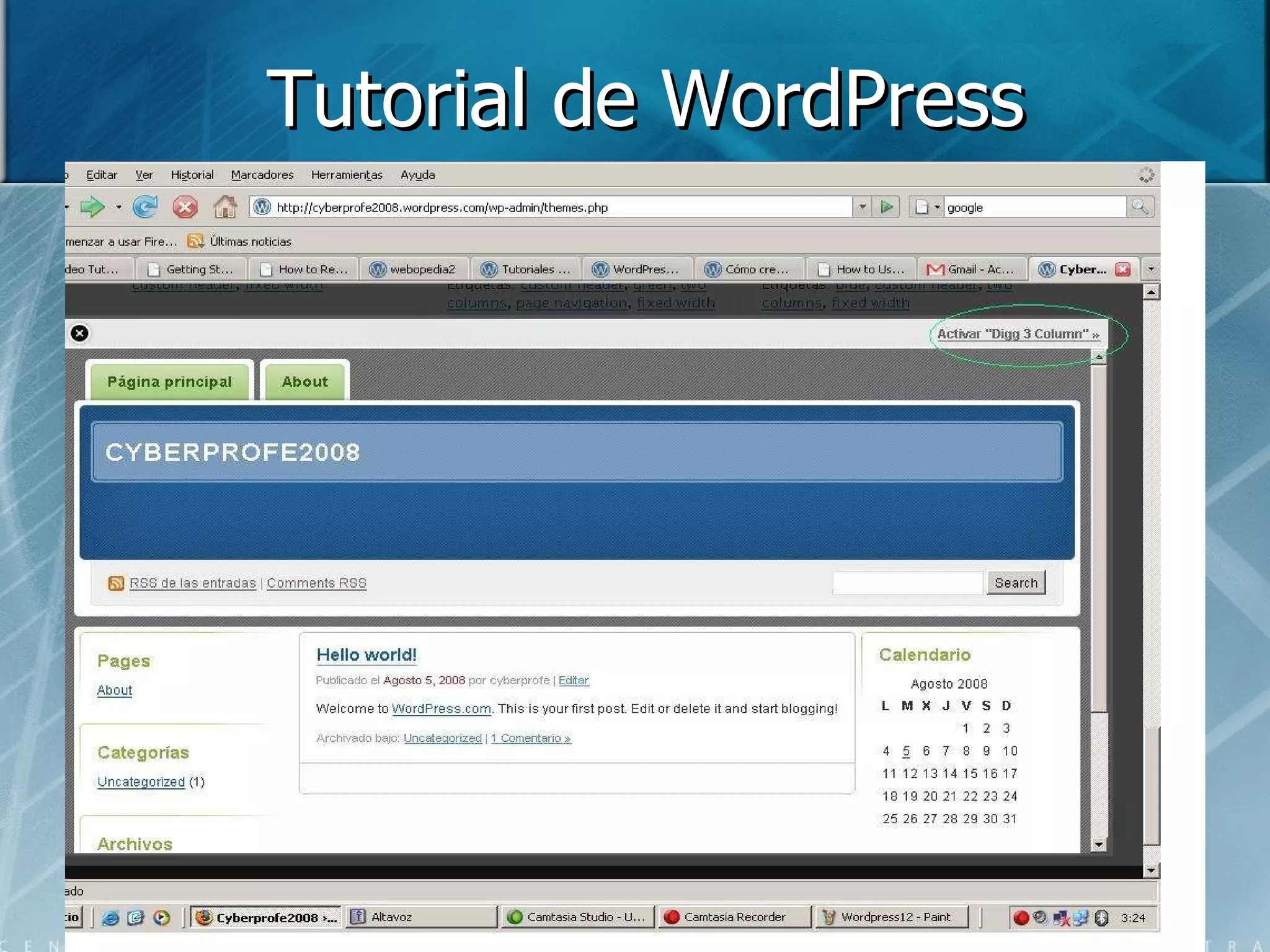1270x952 pixels.
Task: Click the google search box
Action: (1034, 207)
